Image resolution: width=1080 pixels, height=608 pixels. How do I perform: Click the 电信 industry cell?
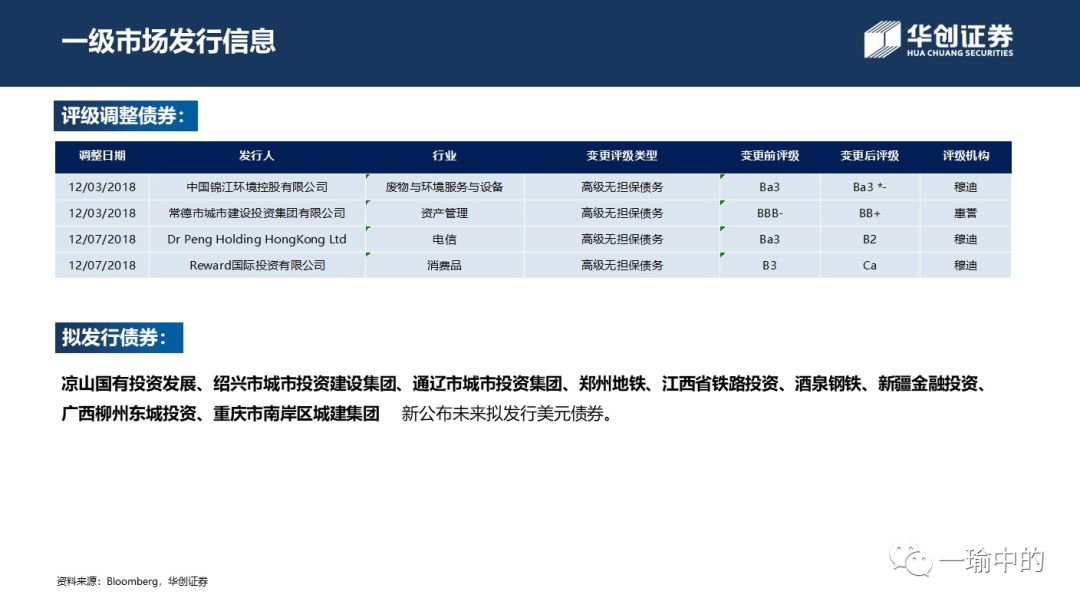[x=444, y=239]
